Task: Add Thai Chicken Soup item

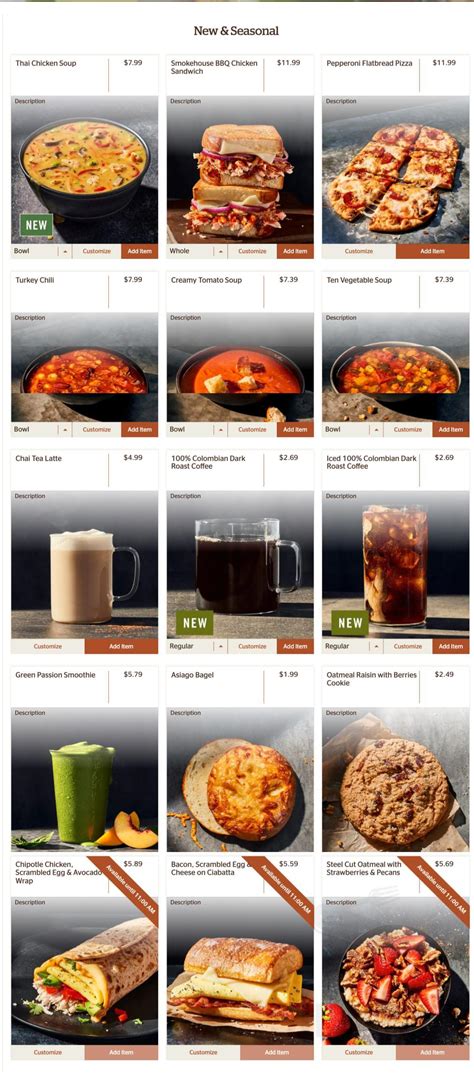Action: [139, 251]
